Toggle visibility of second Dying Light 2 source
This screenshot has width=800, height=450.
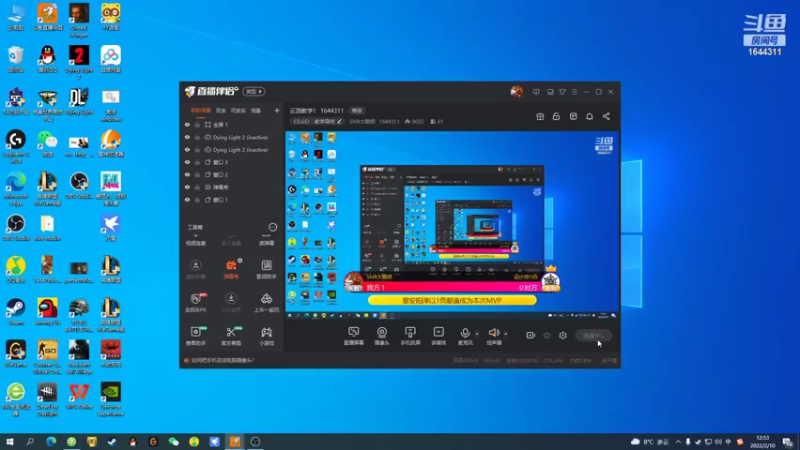click(187, 150)
